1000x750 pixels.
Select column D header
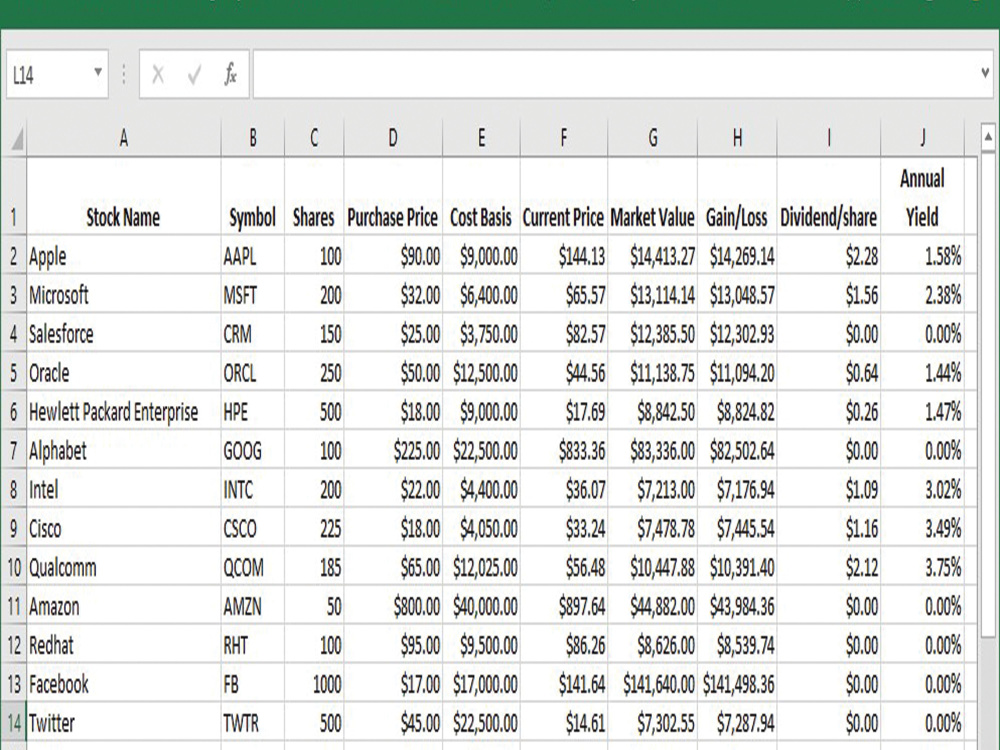tap(393, 138)
